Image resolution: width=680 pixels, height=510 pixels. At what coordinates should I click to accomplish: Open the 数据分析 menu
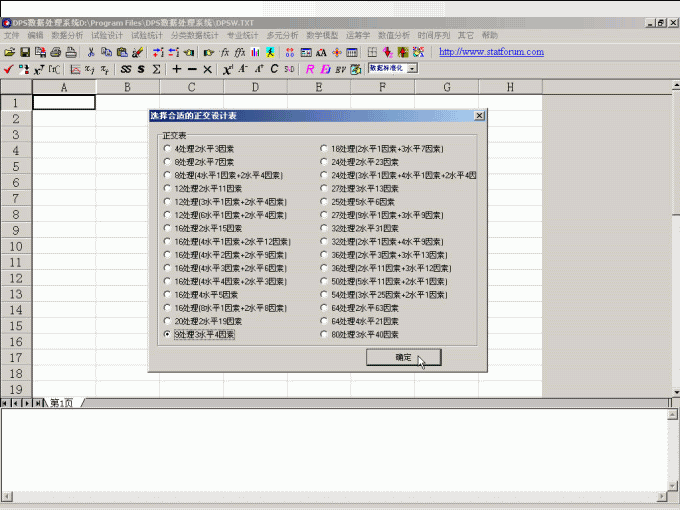[67, 35]
